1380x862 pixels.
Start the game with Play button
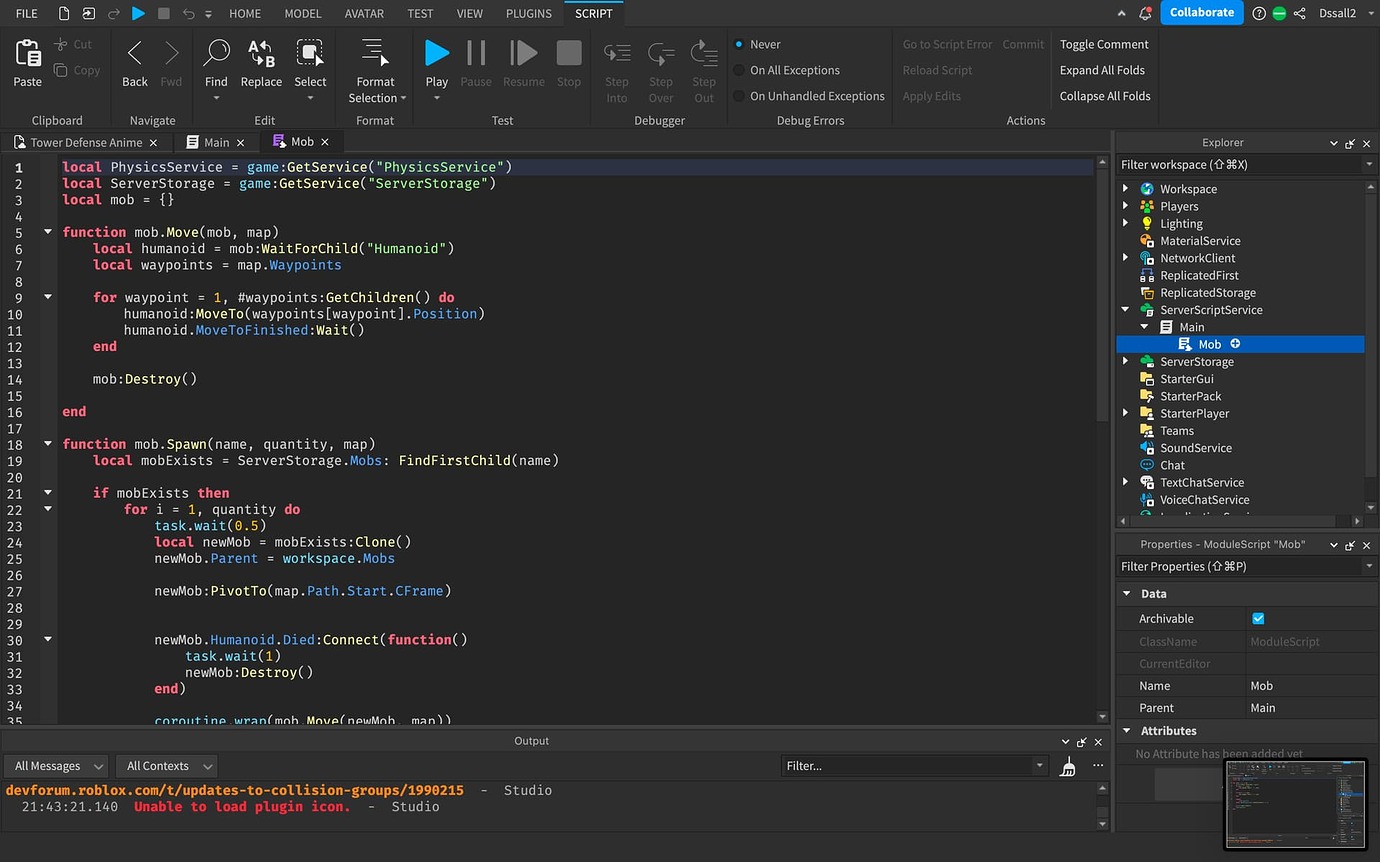pos(436,53)
